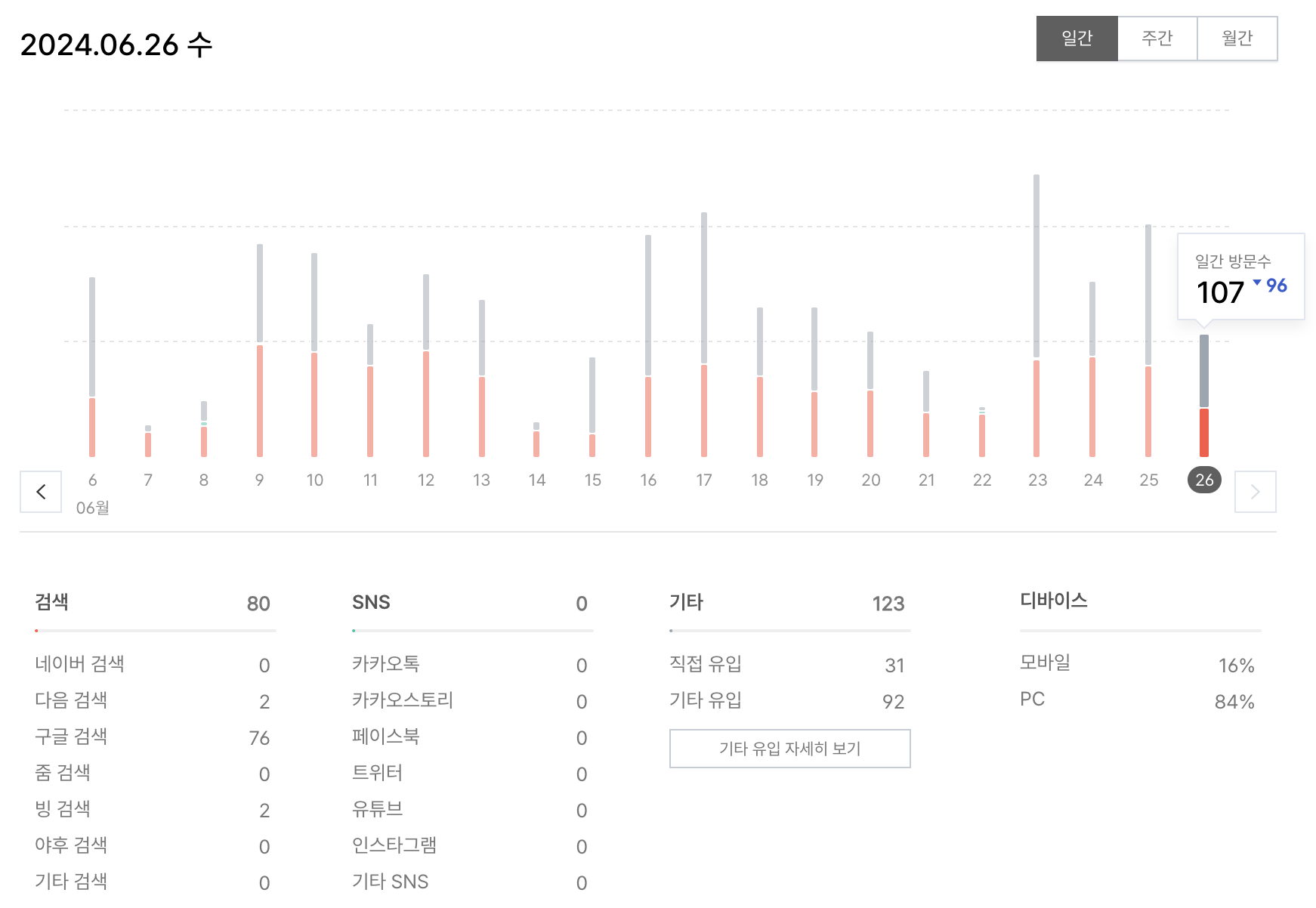Viewport: 1316px width, 908px height.
Task: Select the bar for day 13
Action: 482,378
